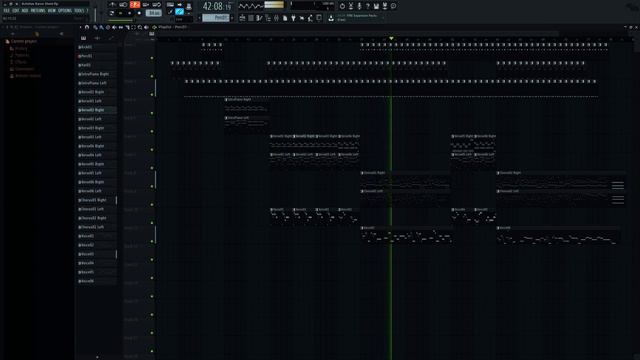Click the arrow right of pattern selector
The image size is (640, 360).
pyautogui.click(x=232, y=18)
